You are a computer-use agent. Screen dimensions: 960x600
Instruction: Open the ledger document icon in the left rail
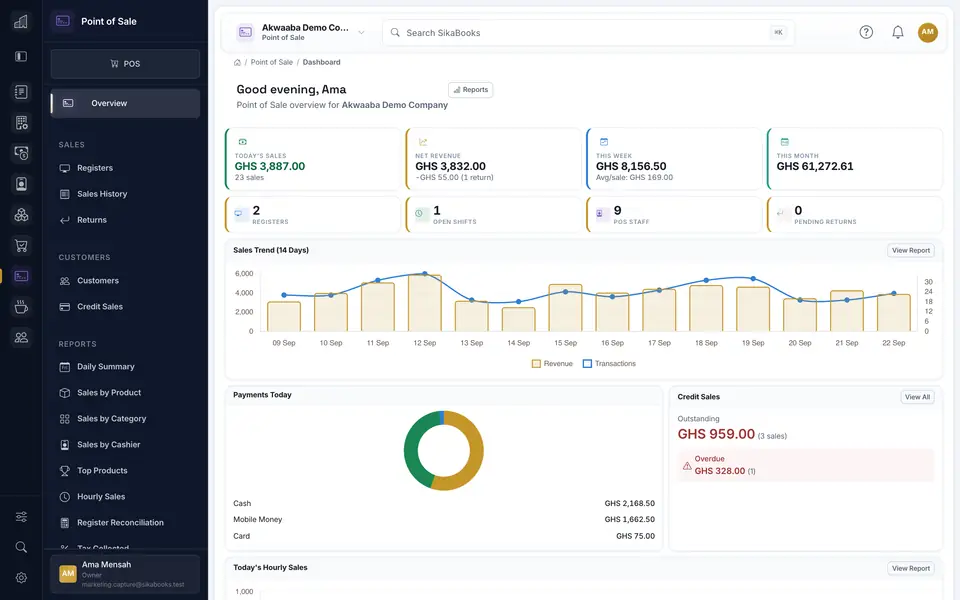(x=21, y=92)
